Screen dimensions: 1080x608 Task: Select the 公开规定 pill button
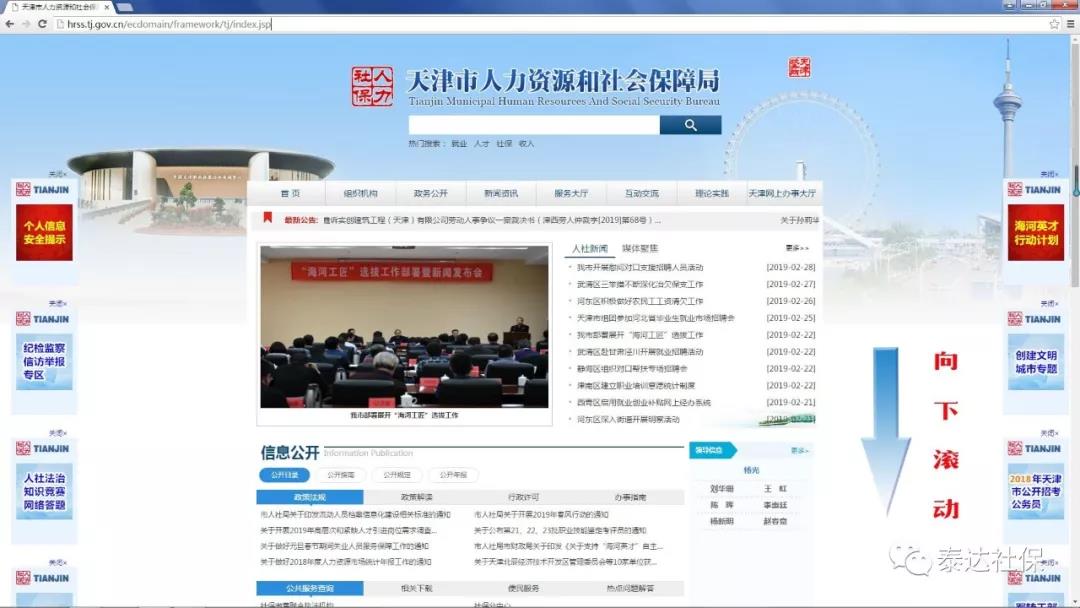(397, 475)
